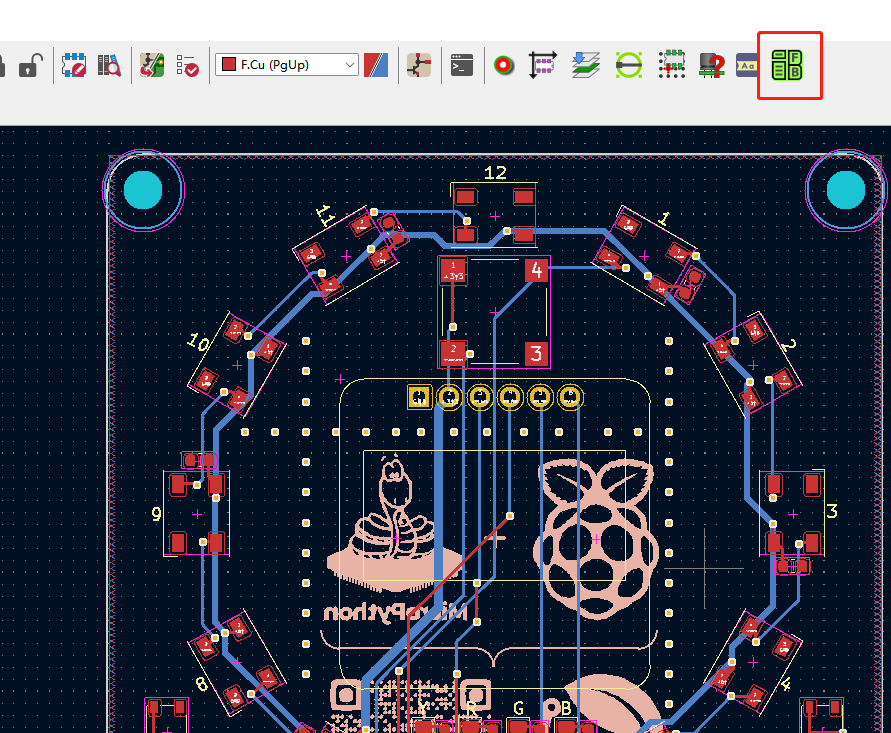Select the silkscreen letter B
Screen dimensions: 891x733
566,708
